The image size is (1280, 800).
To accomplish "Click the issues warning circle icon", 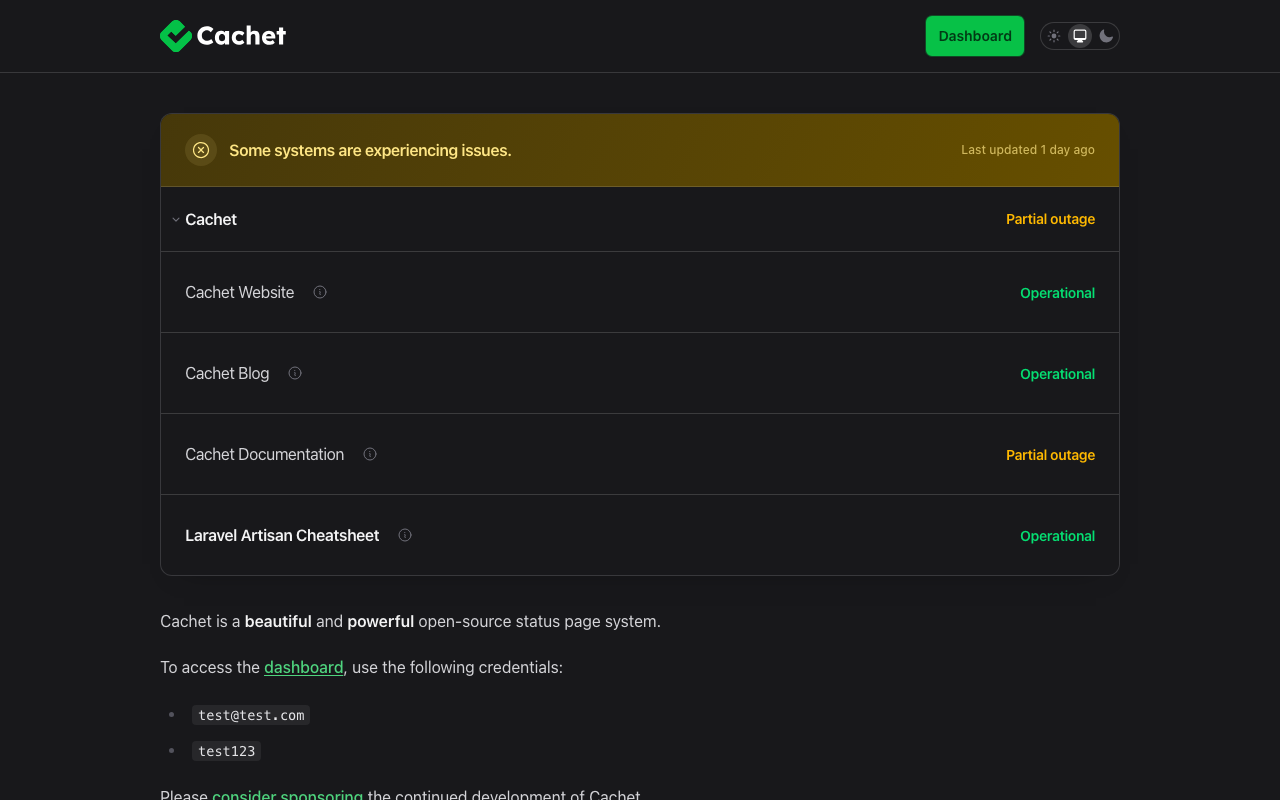I will [201, 150].
